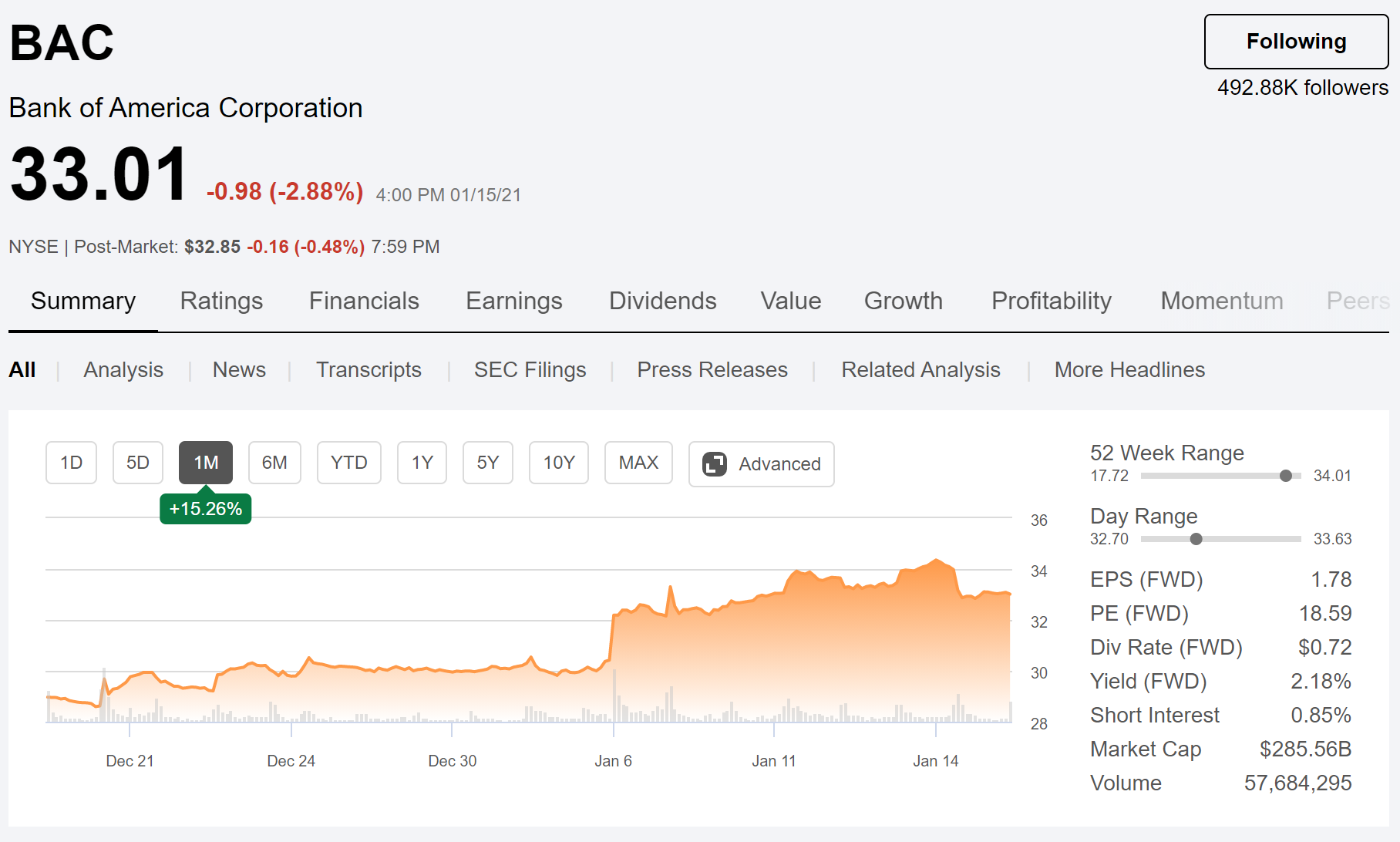Open Related Analysis link
The width and height of the screenshot is (1400, 842).
(920, 370)
